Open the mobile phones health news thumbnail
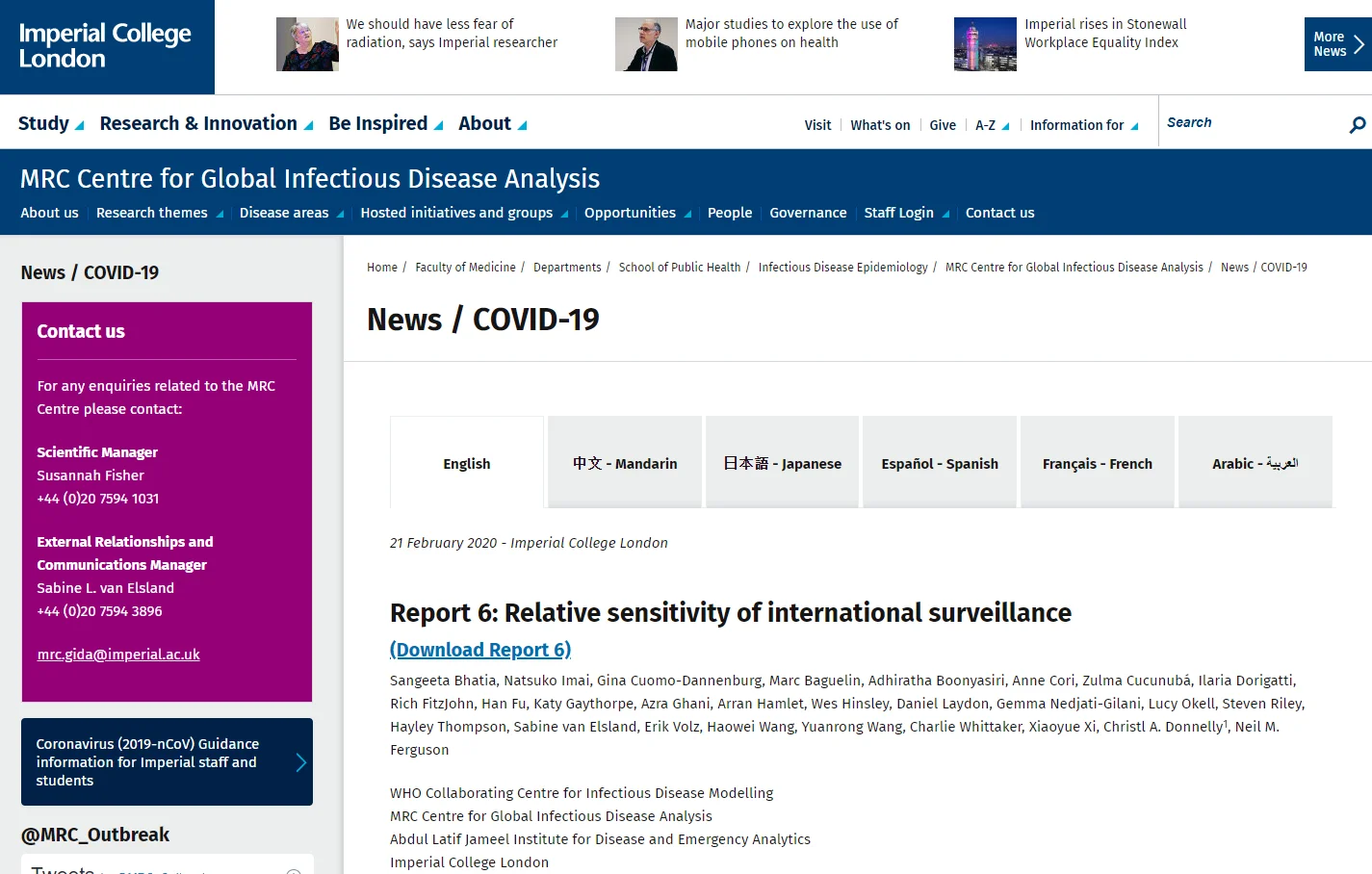This screenshot has height=874, width=1372. tap(646, 44)
